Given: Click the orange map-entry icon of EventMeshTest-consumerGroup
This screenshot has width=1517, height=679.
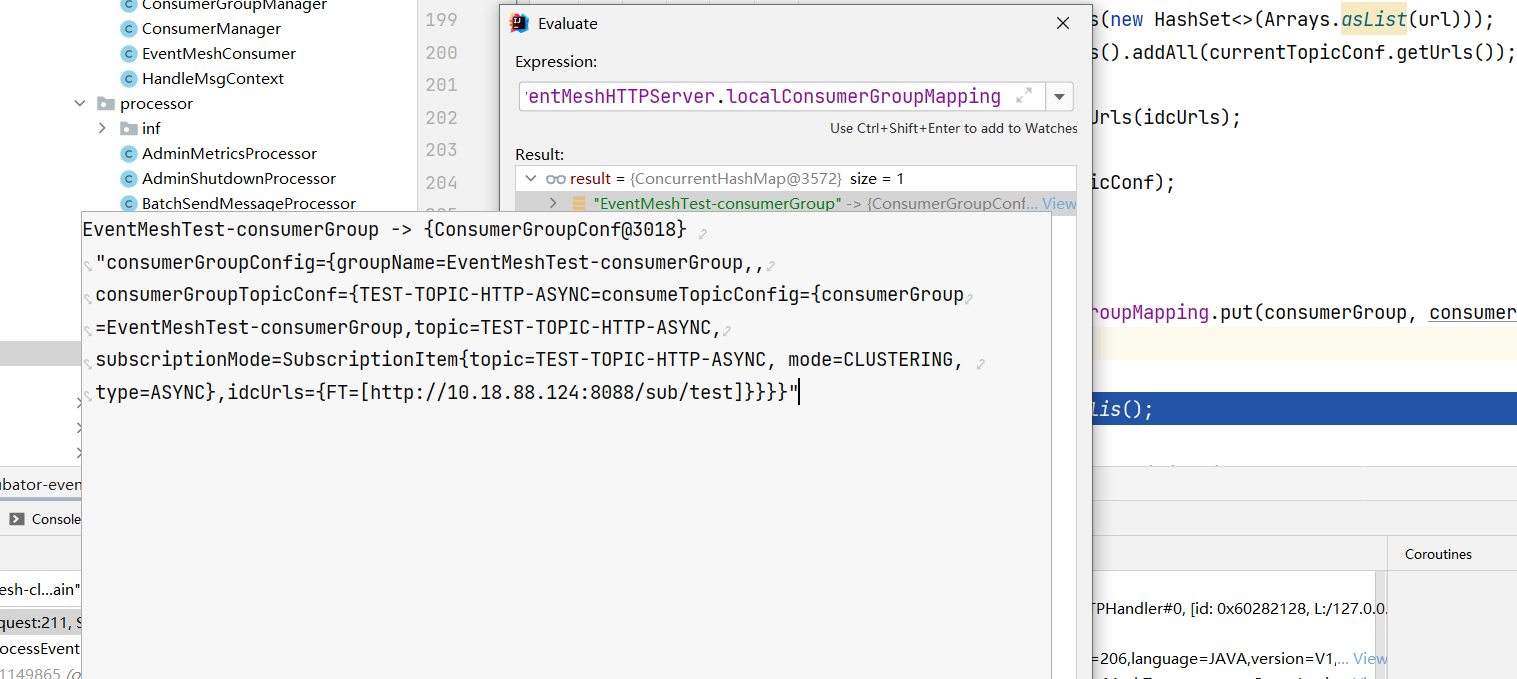Looking at the screenshot, I should tap(578, 204).
